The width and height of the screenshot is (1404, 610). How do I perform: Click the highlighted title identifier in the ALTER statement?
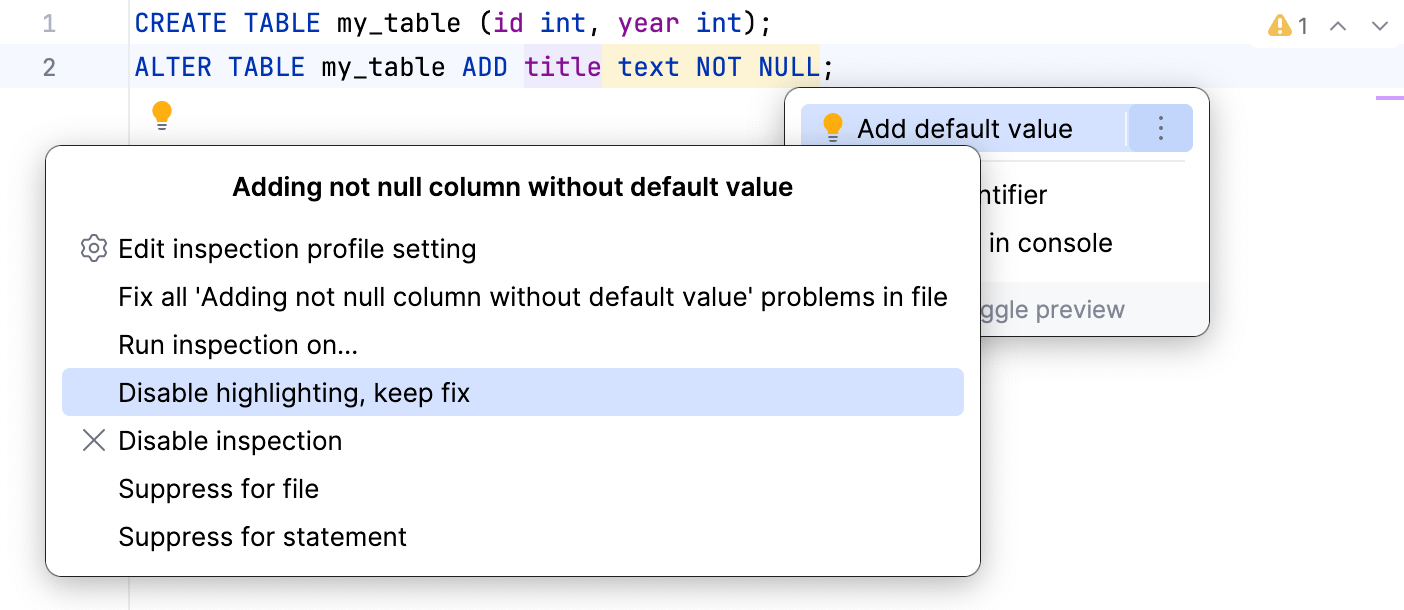(x=563, y=66)
